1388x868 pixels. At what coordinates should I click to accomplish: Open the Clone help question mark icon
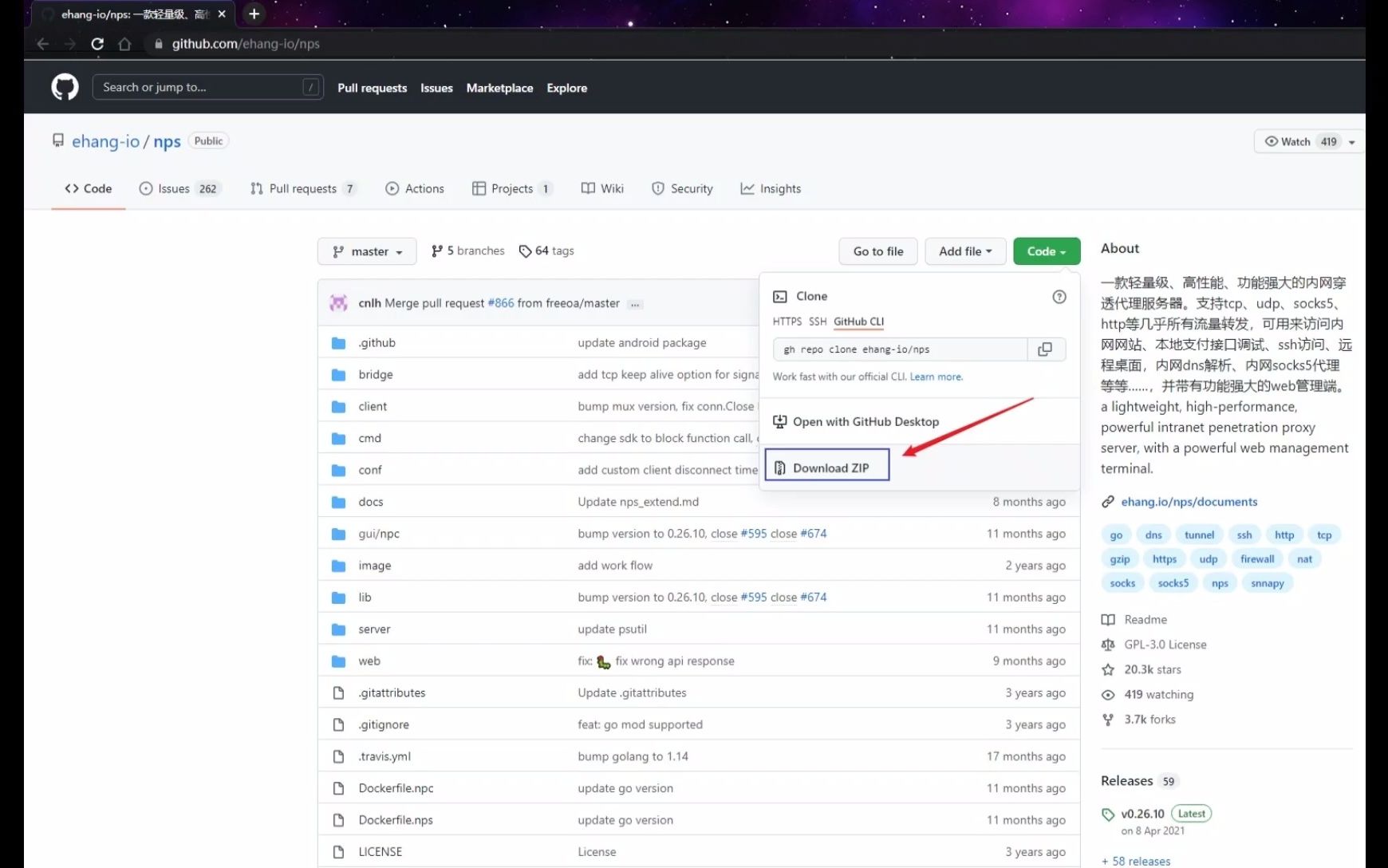click(1059, 296)
